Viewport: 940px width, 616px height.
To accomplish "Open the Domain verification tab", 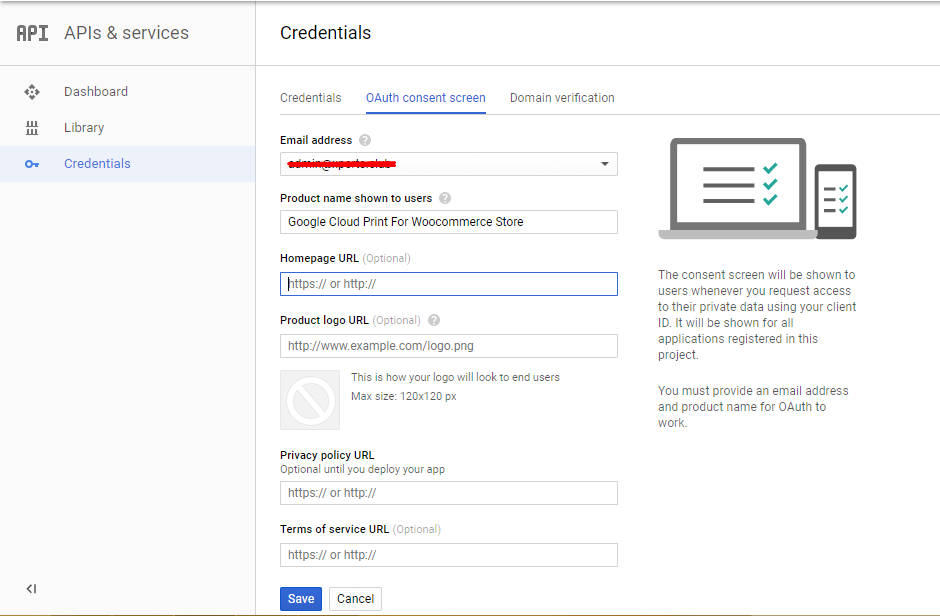I will tap(562, 98).
